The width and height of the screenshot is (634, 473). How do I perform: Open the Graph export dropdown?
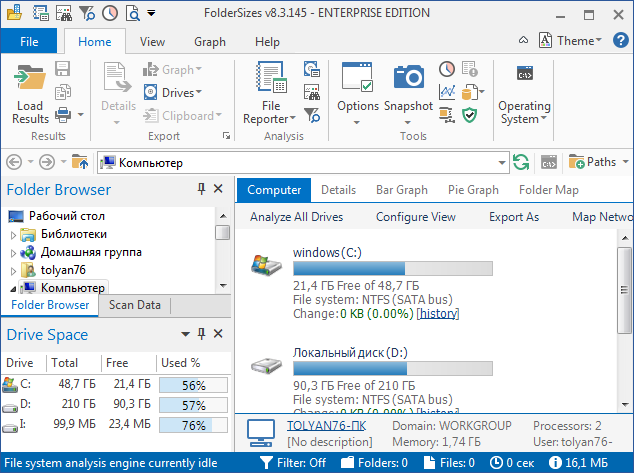(172, 70)
